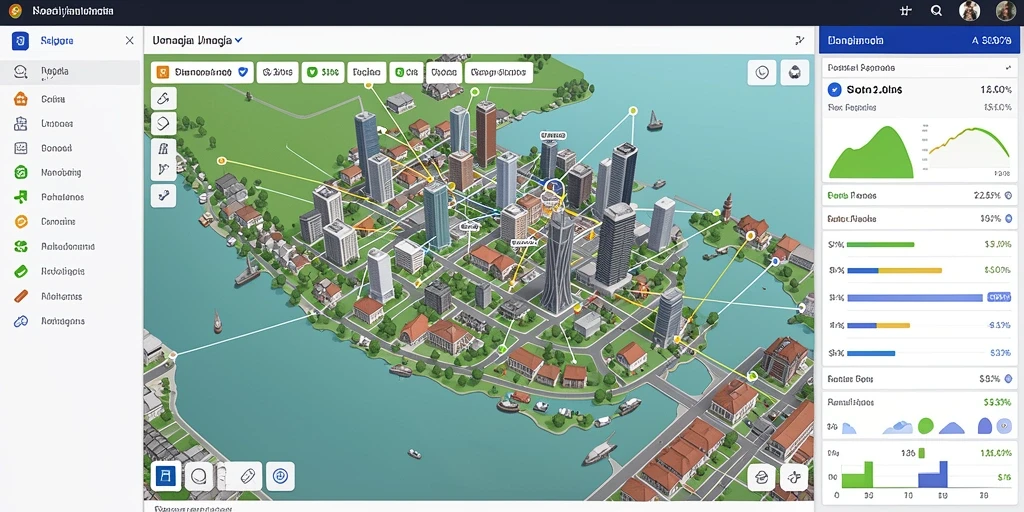
Task: Select the orange house icon in sidebar
Action: pyautogui.click(x=21, y=99)
